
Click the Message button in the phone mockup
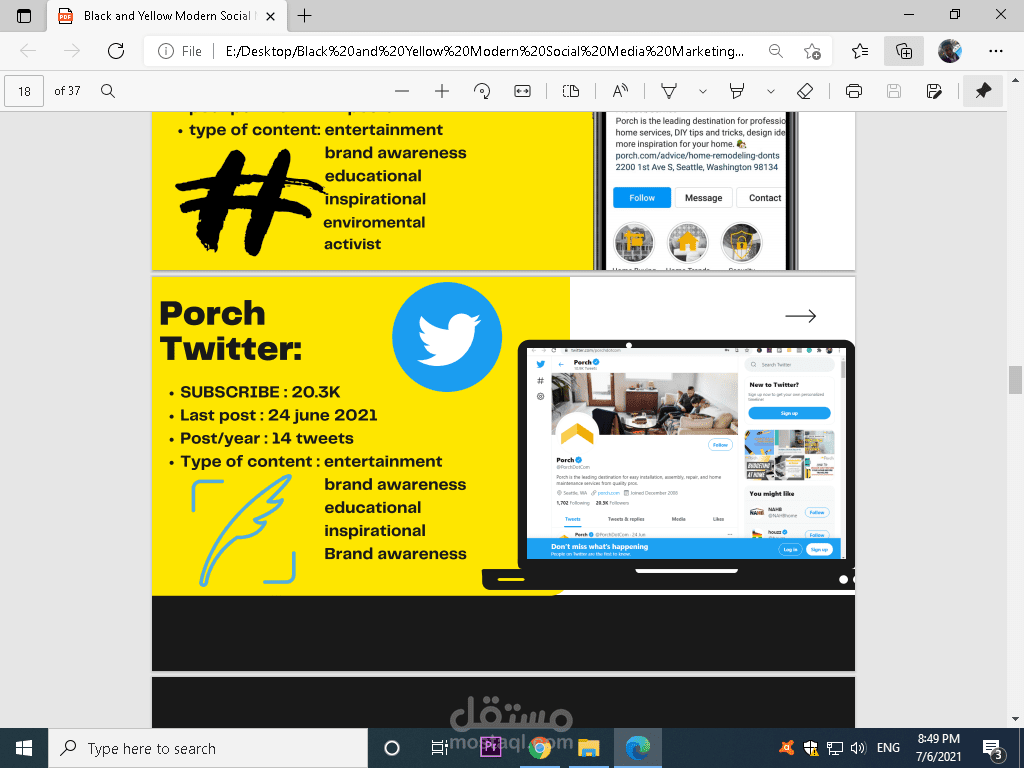(703, 197)
